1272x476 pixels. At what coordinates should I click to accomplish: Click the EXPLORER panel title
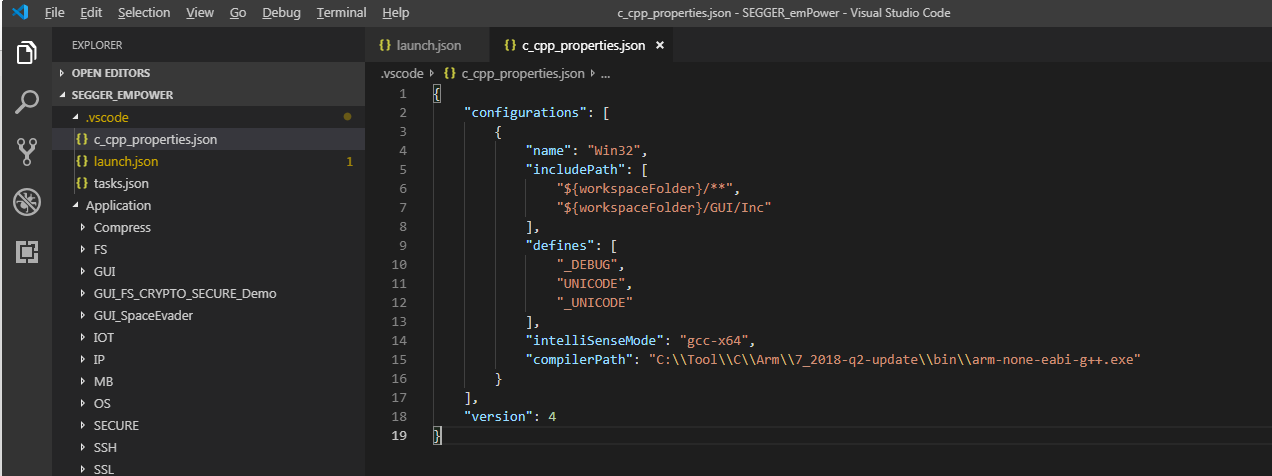[97, 45]
